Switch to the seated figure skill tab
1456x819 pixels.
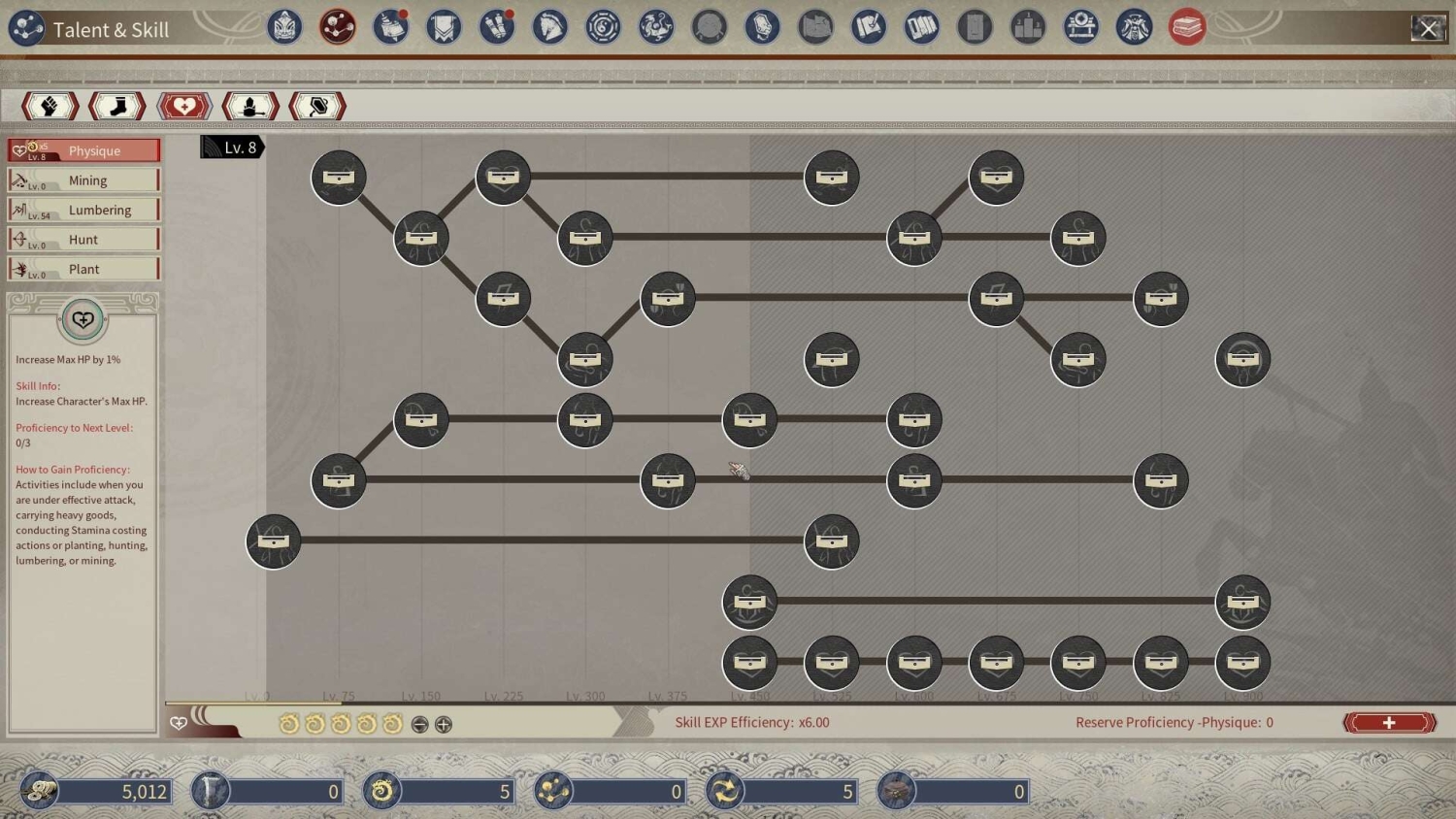point(250,106)
